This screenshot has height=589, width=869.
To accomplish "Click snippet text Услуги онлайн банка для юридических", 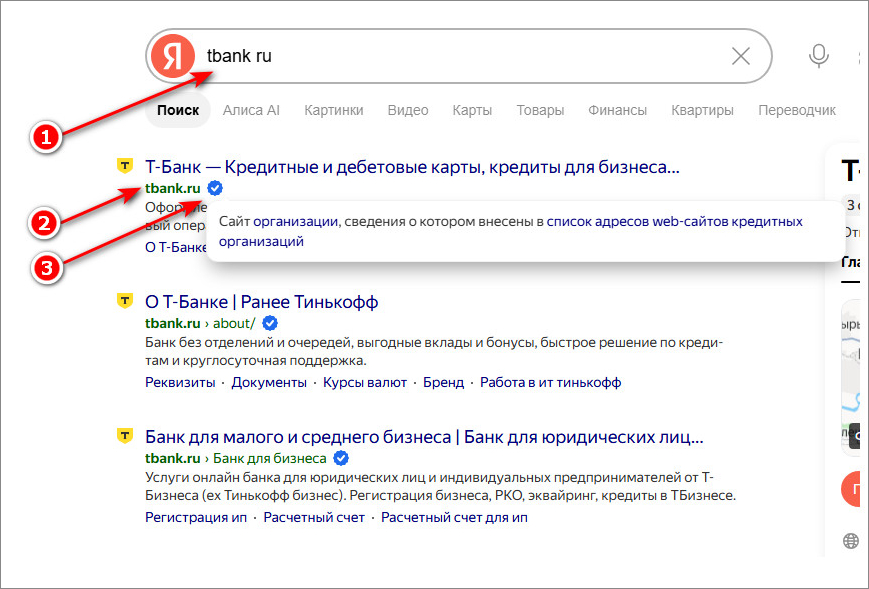I will click(441, 486).
